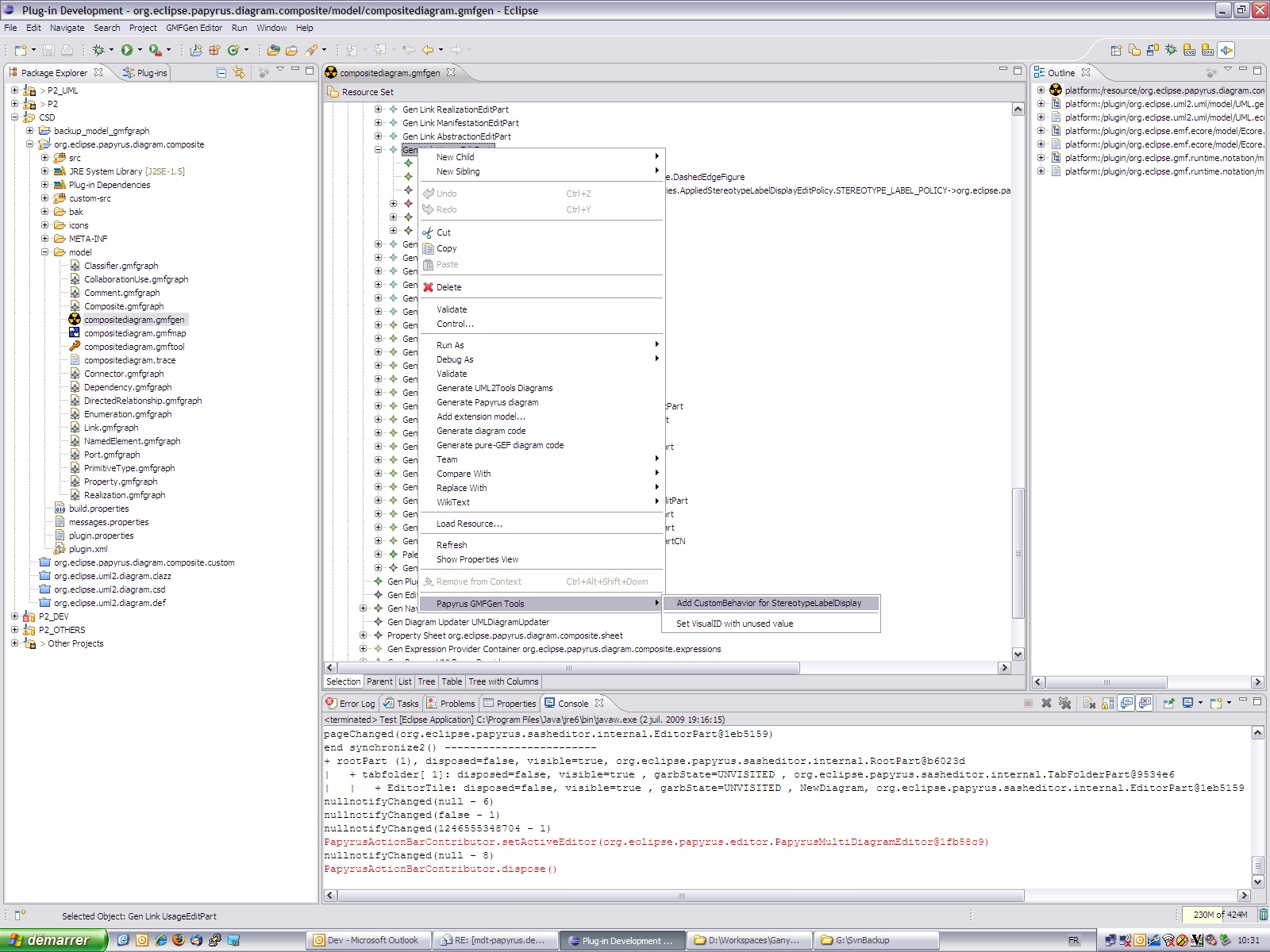Click the heap status memory indicator
This screenshot has width=1270, height=952.
(x=1218, y=915)
